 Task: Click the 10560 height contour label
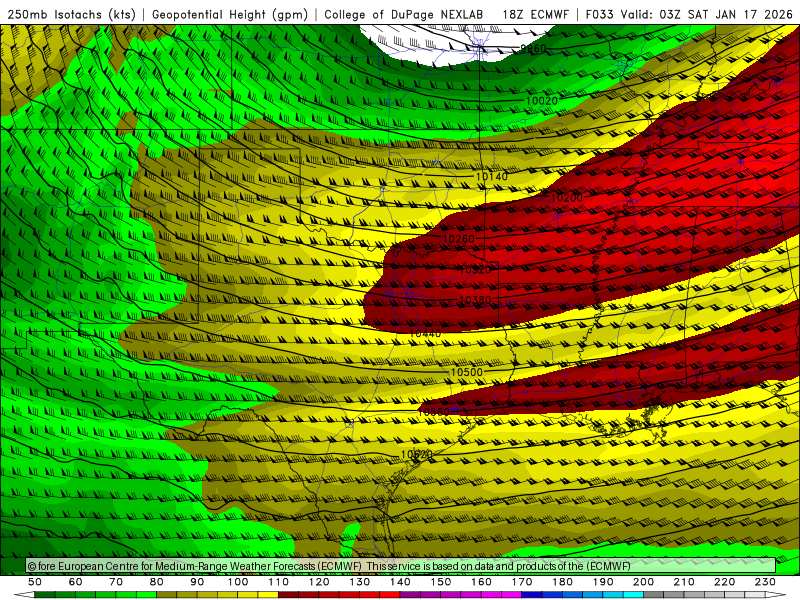click(434, 411)
